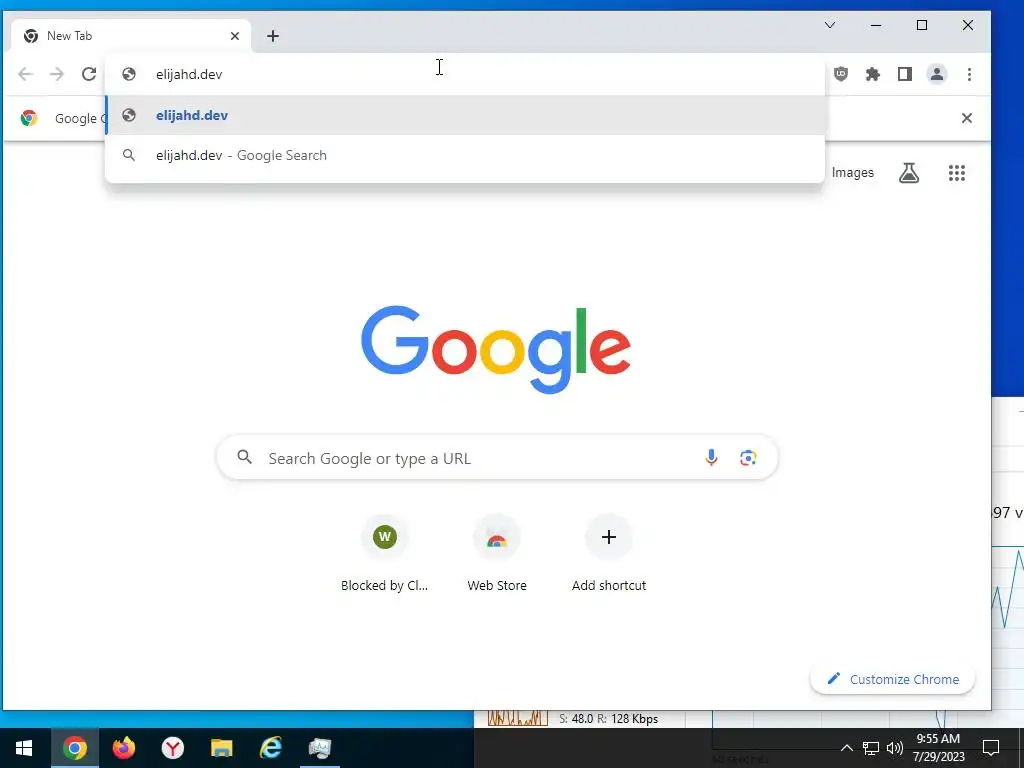1024x768 pixels.
Task: Open the Chrome profile avatar
Action: click(x=936, y=74)
